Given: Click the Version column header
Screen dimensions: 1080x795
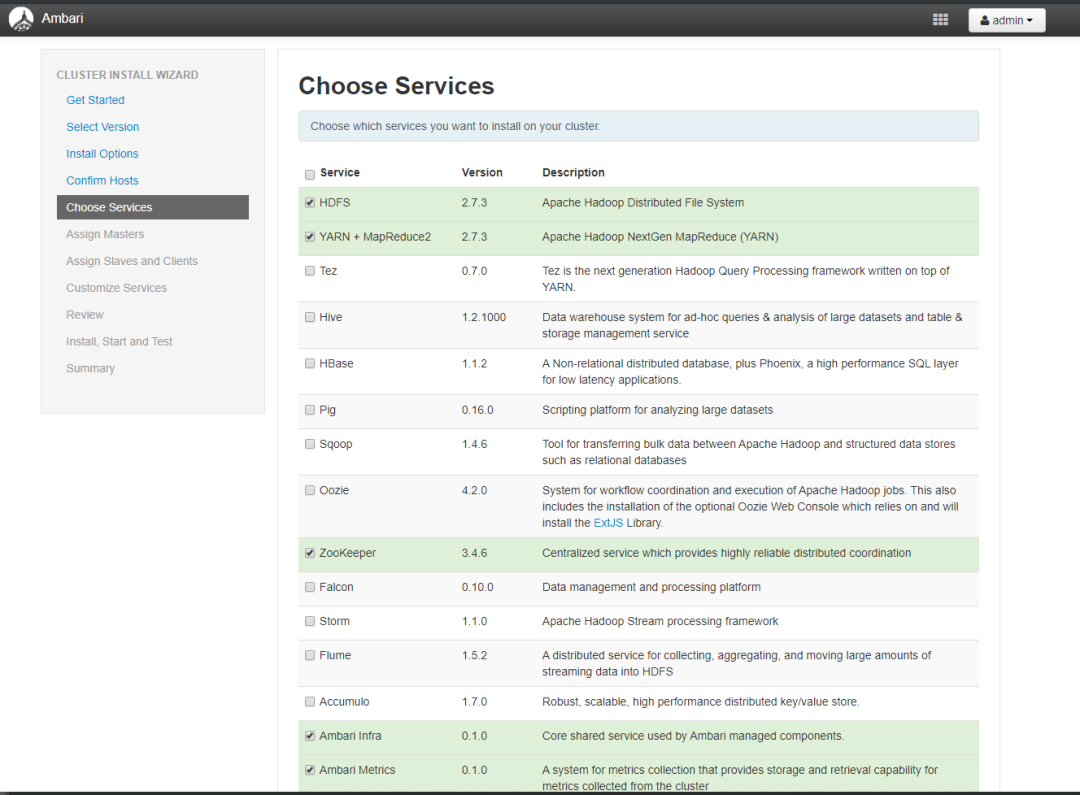Looking at the screenshot, I should (482, 172).
